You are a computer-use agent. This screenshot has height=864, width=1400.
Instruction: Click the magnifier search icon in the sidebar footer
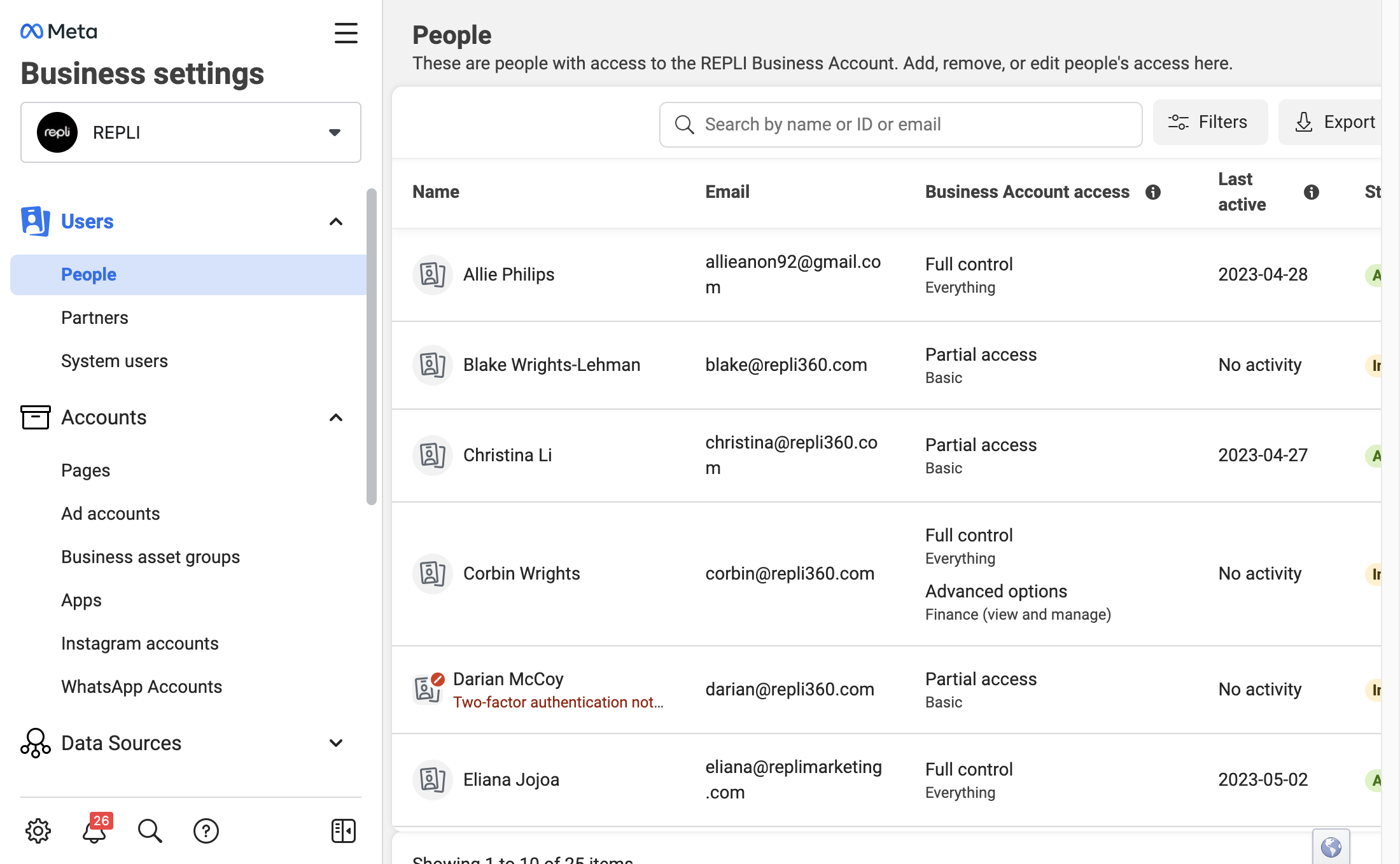[150, 831]
